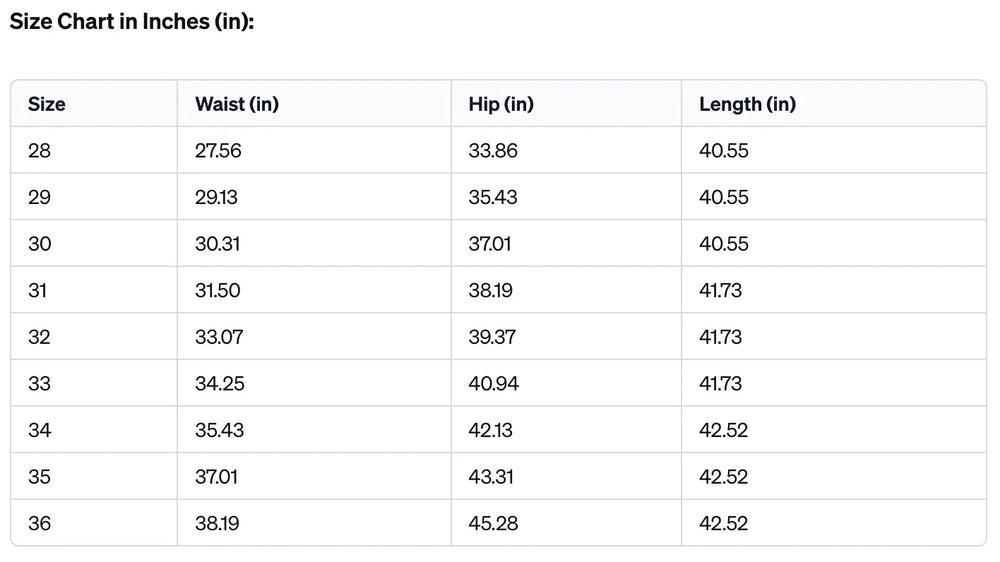Click size 30 row label
The width and height of the screenshot is (1000, 562).
[x=39, y=244]
